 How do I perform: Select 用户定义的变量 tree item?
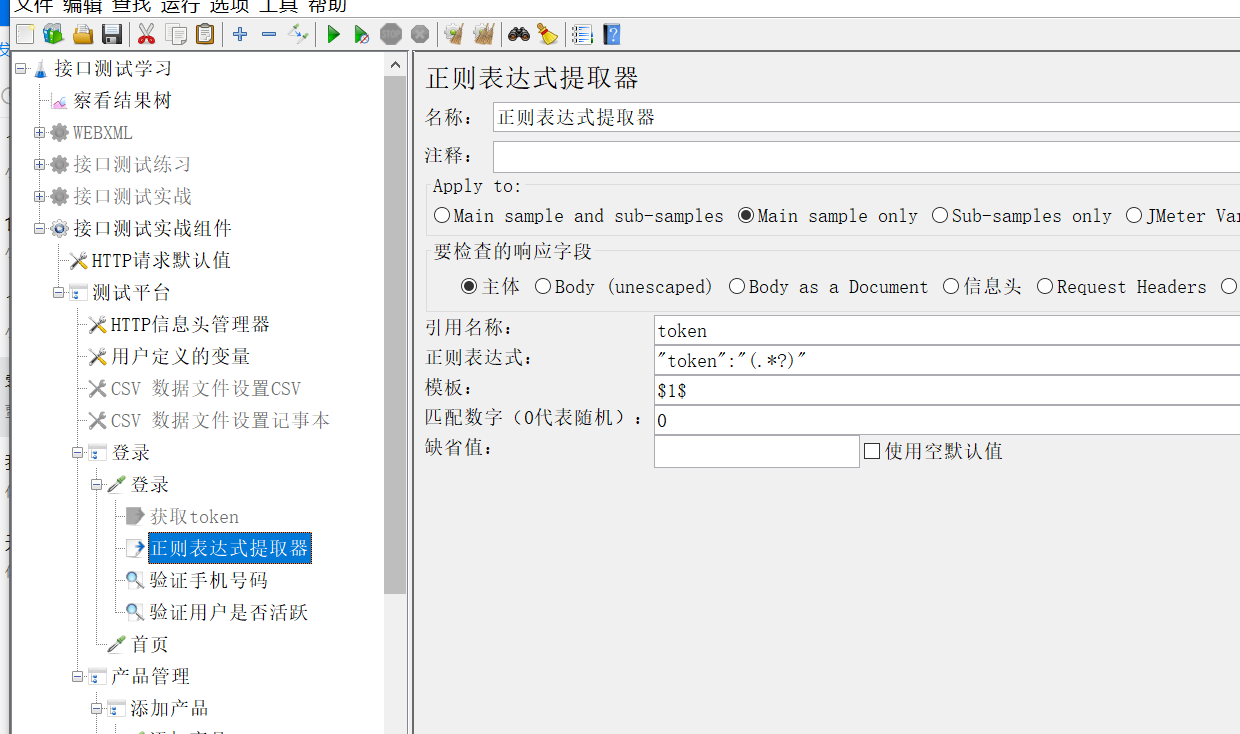[181, 357]
